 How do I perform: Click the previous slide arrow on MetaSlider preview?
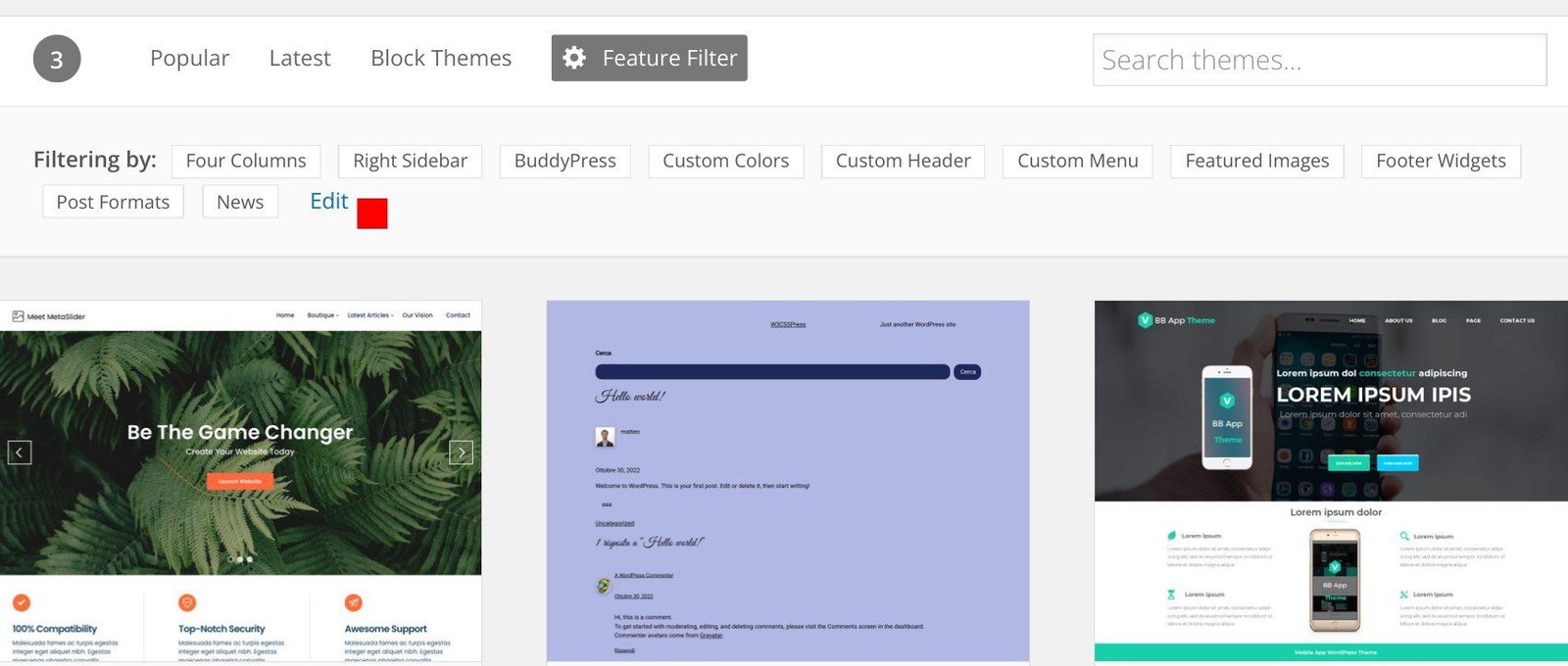click(x=20, y=452)
